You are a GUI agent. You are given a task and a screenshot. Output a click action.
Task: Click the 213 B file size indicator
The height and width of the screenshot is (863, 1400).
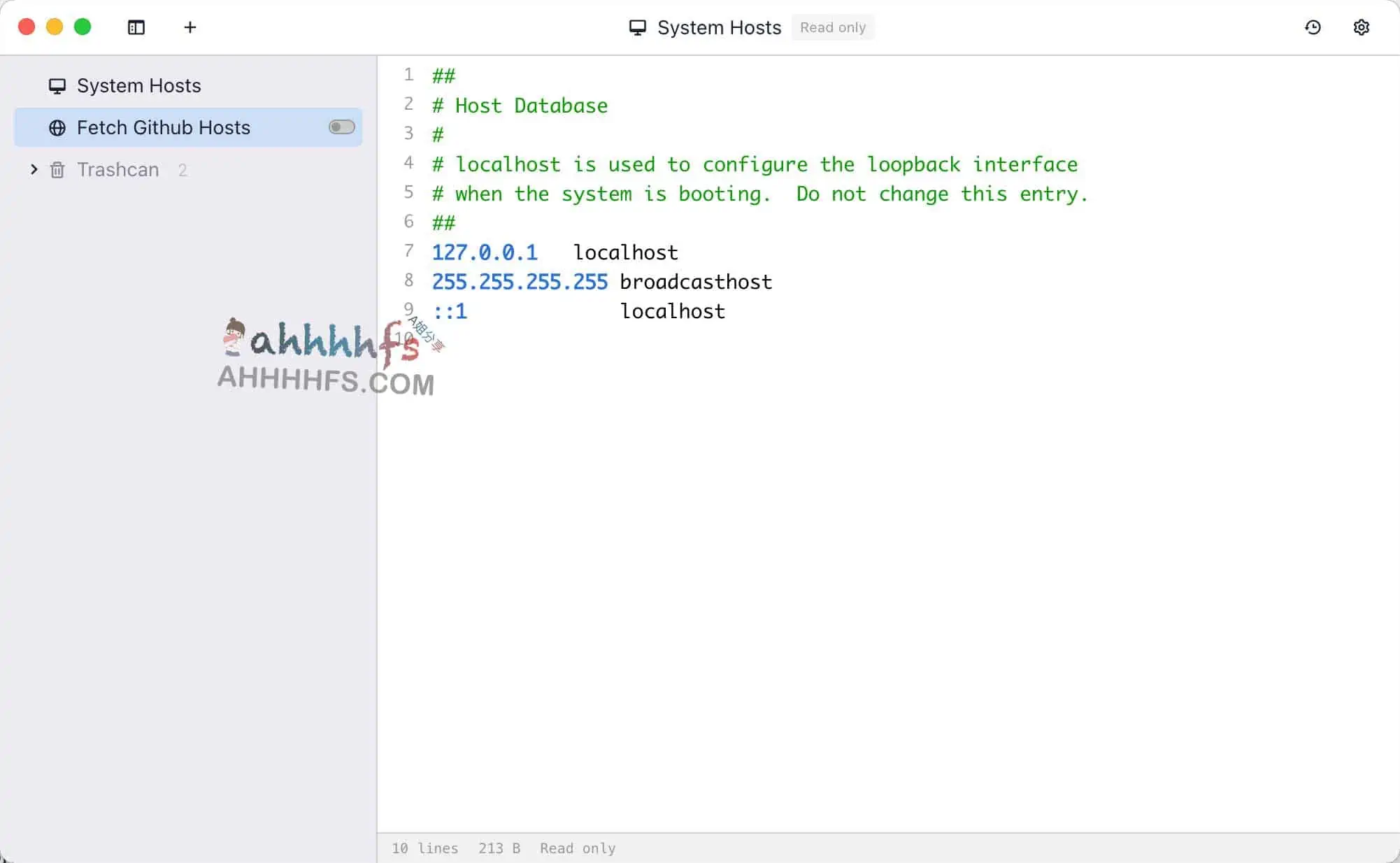click(x=499, y=848)
